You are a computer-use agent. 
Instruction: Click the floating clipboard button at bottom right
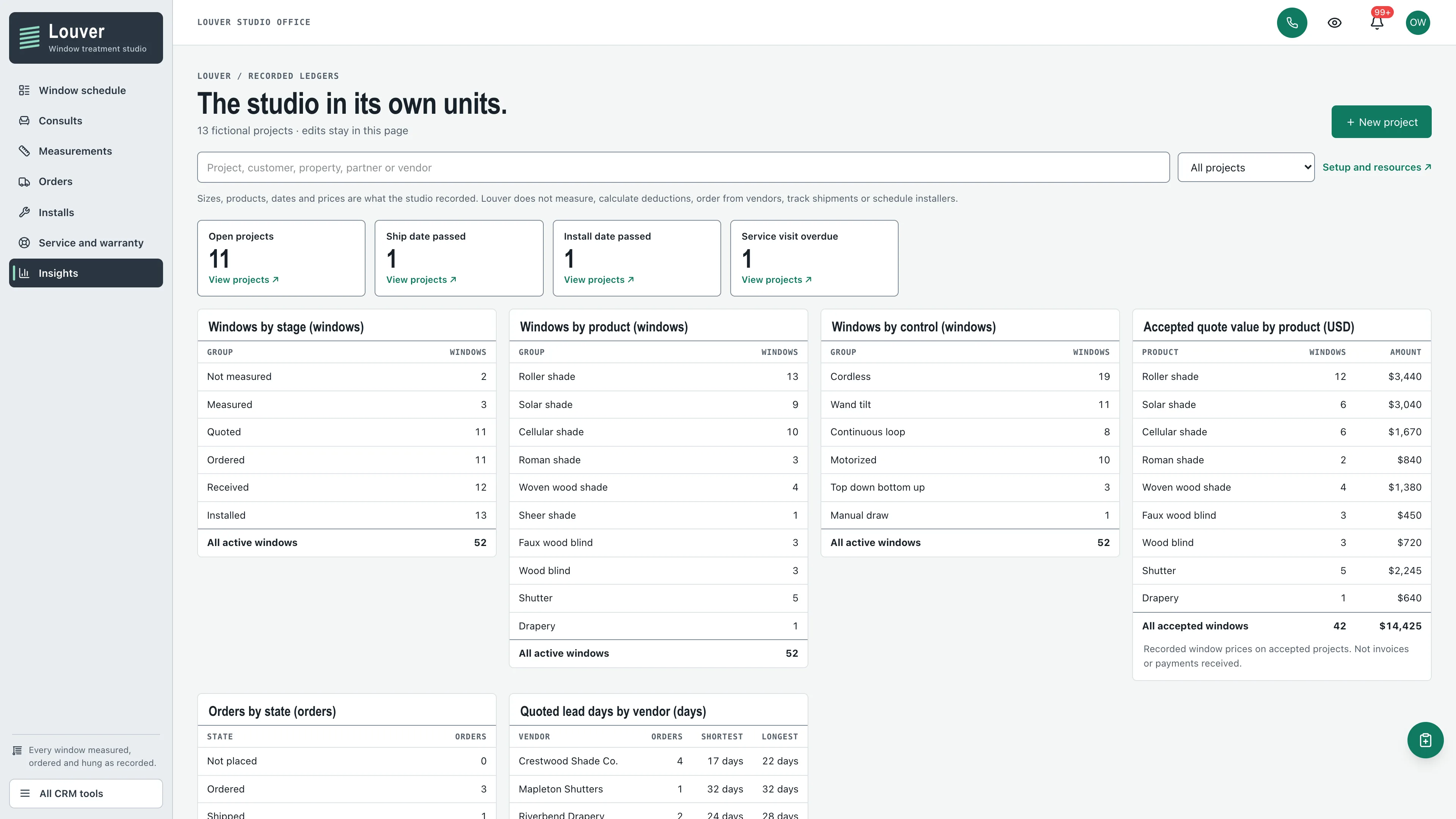[1425, 740]
